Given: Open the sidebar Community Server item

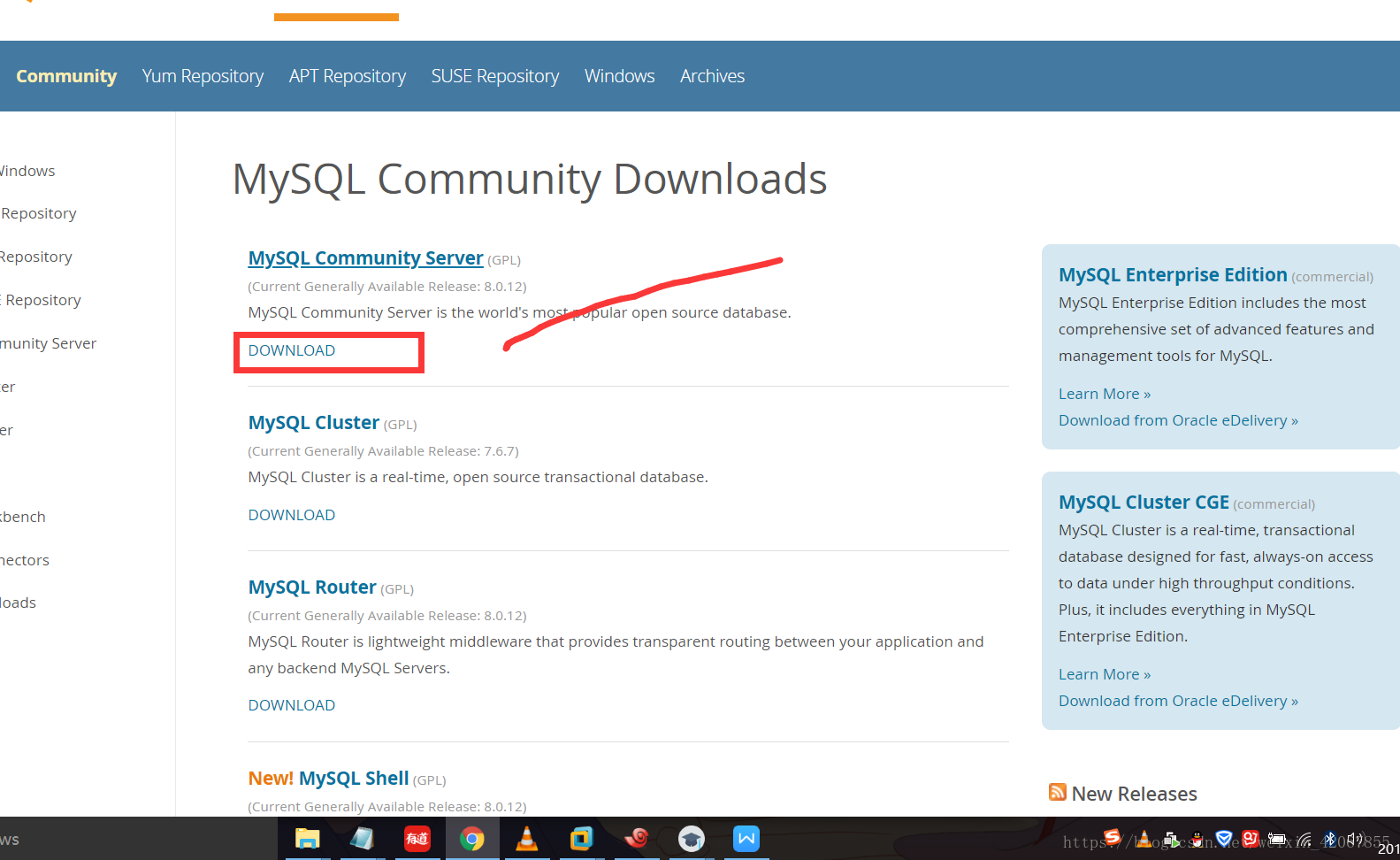Looking at the screenshot, I should [x=48, y=343].
